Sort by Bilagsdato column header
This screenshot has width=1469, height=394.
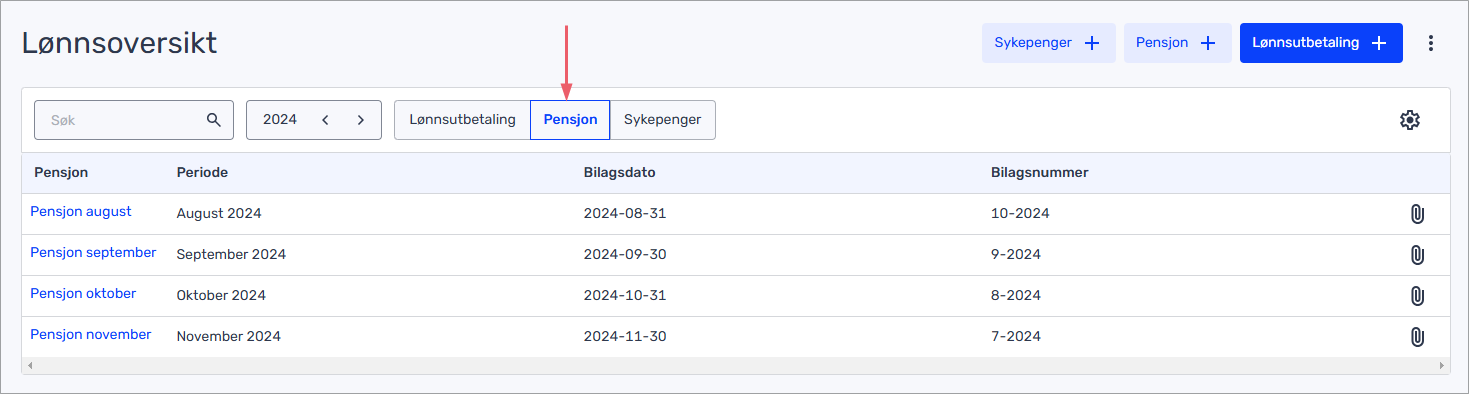point(620,172)
